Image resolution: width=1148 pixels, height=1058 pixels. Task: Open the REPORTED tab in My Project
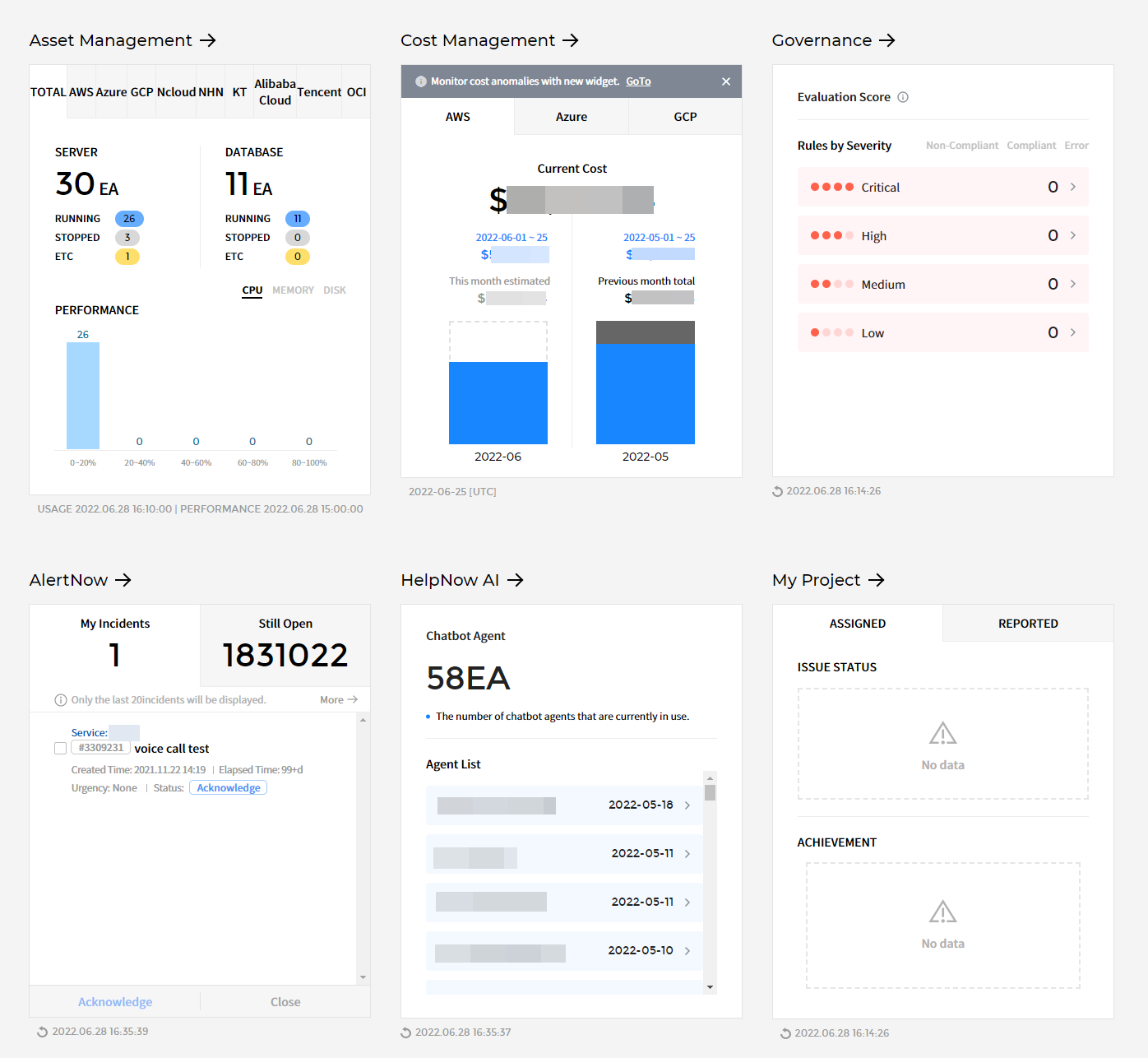point(1028,623)
